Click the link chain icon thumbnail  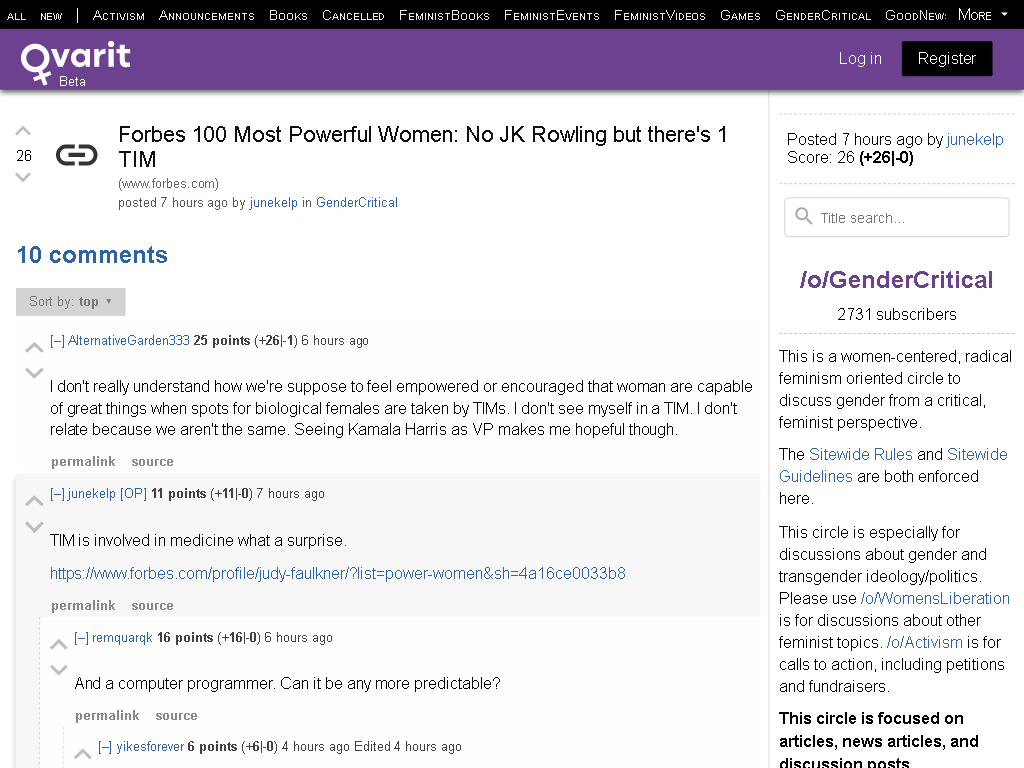pos(76,155)
